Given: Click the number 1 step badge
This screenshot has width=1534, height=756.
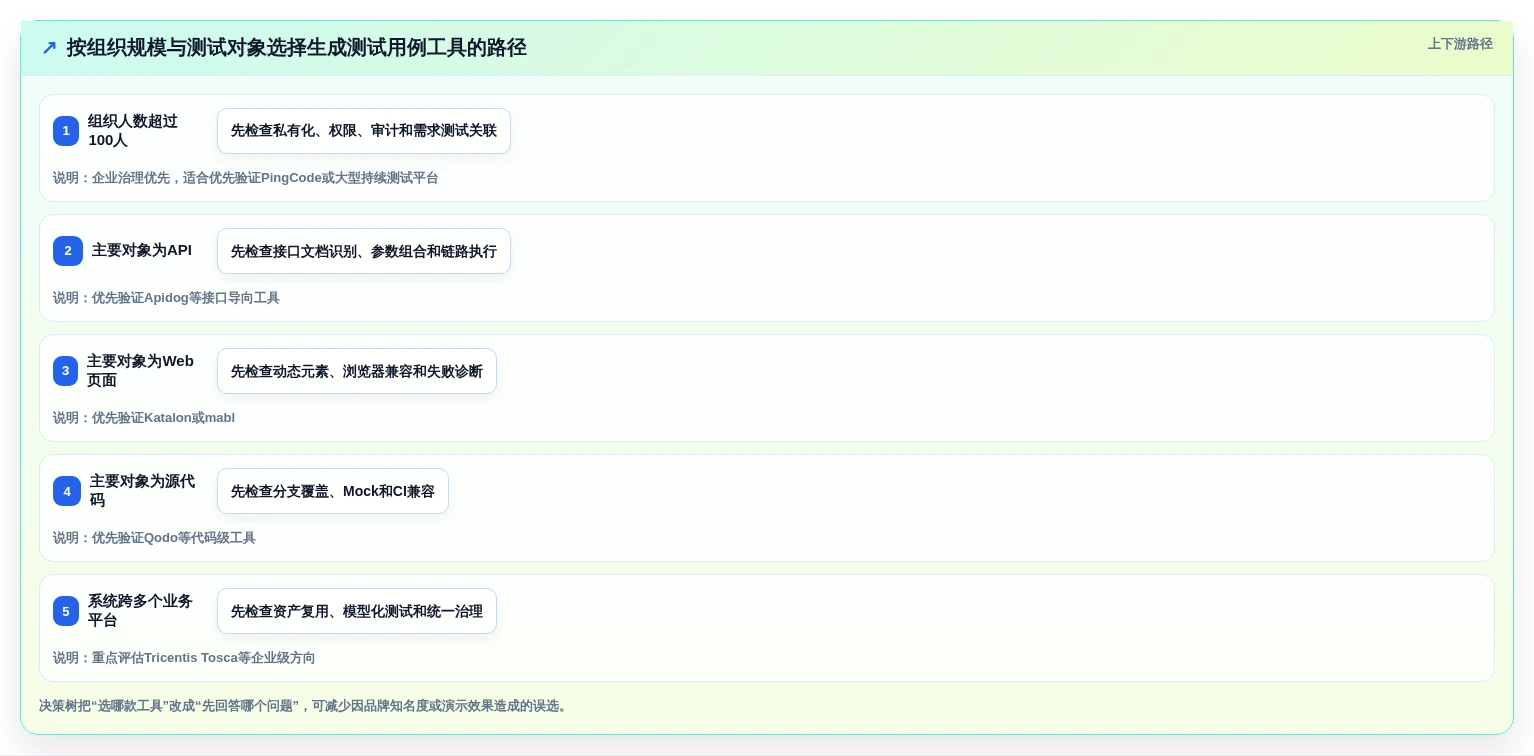Looking at the screenshot, I should [x=66, y=131].
